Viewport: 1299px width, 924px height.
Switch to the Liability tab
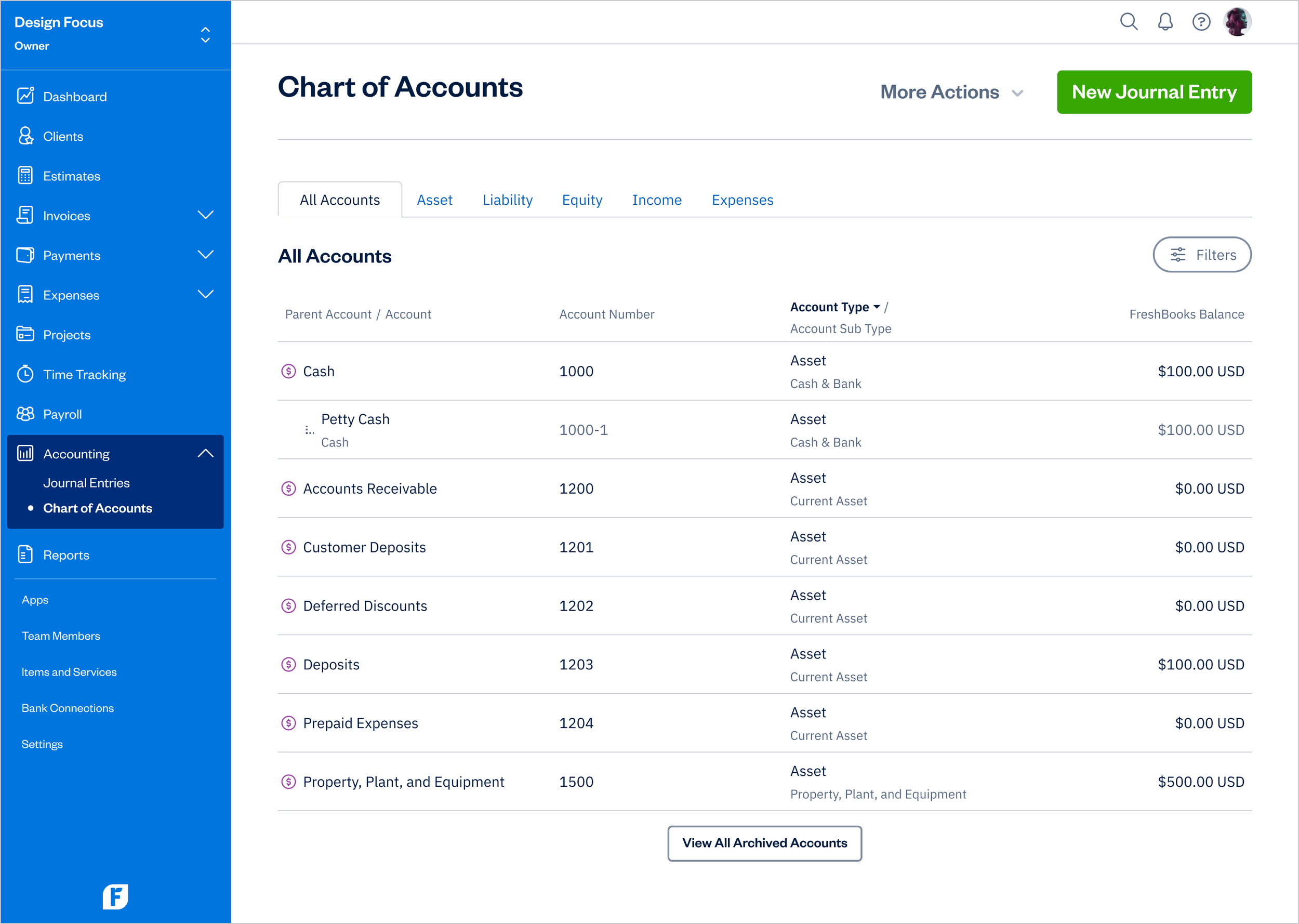507,200
